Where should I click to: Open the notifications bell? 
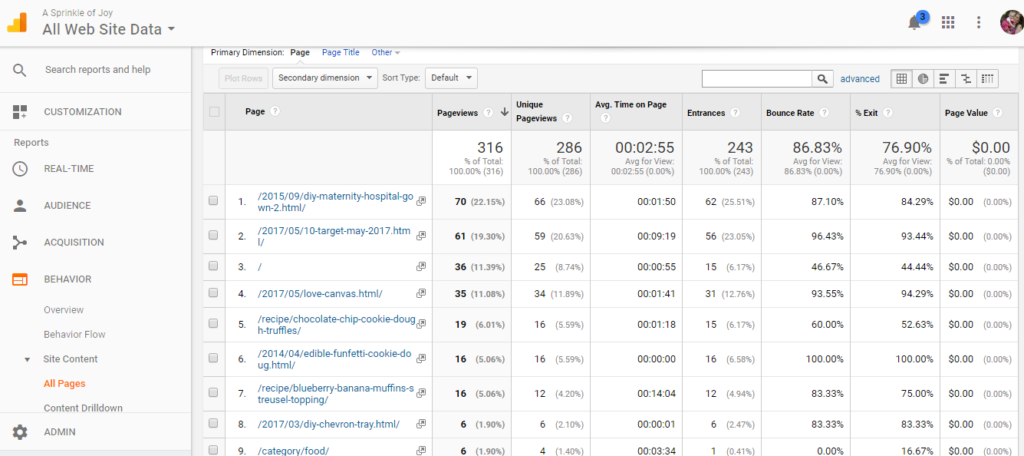(914, 22)
